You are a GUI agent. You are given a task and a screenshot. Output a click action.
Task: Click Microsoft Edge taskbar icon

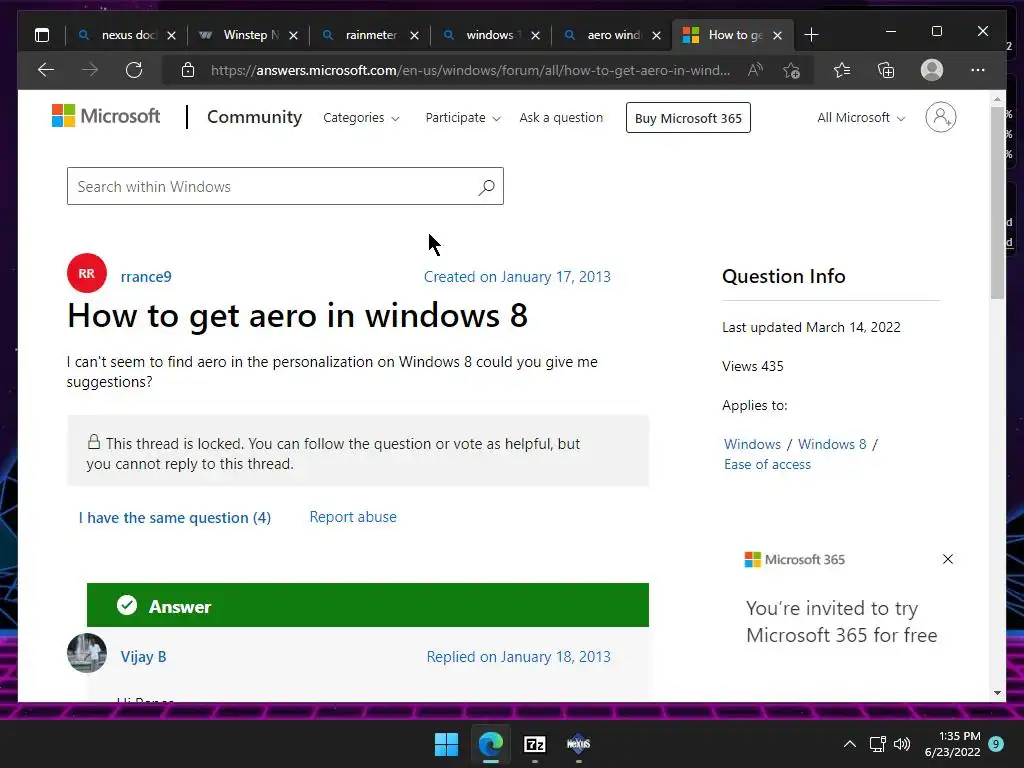click(x=490, y=744)
